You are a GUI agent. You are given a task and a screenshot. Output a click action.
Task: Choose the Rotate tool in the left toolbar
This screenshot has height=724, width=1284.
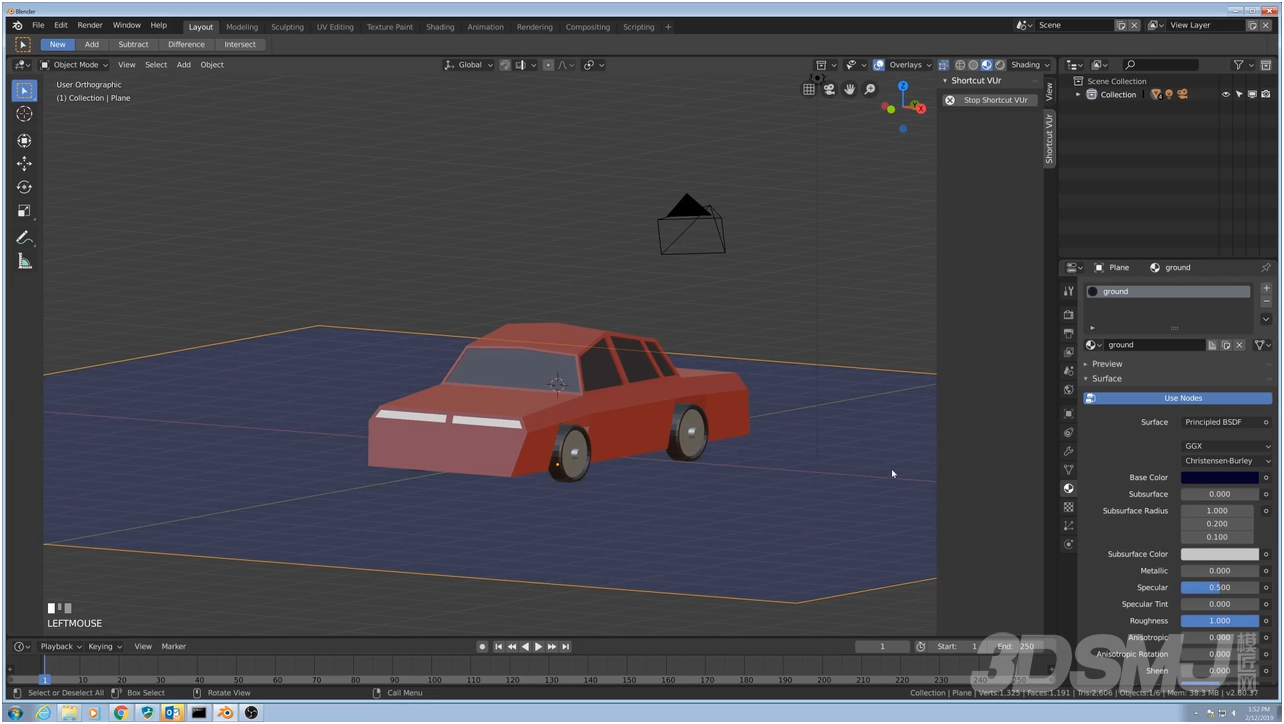click(x=24, y=187)
